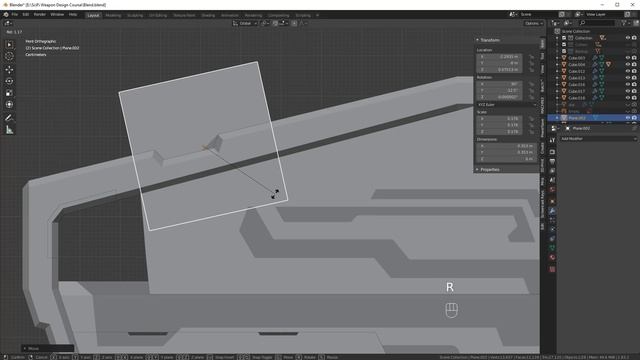640x360 pixels.
Task: Select the Measure tool
Action: pos(9,130)
